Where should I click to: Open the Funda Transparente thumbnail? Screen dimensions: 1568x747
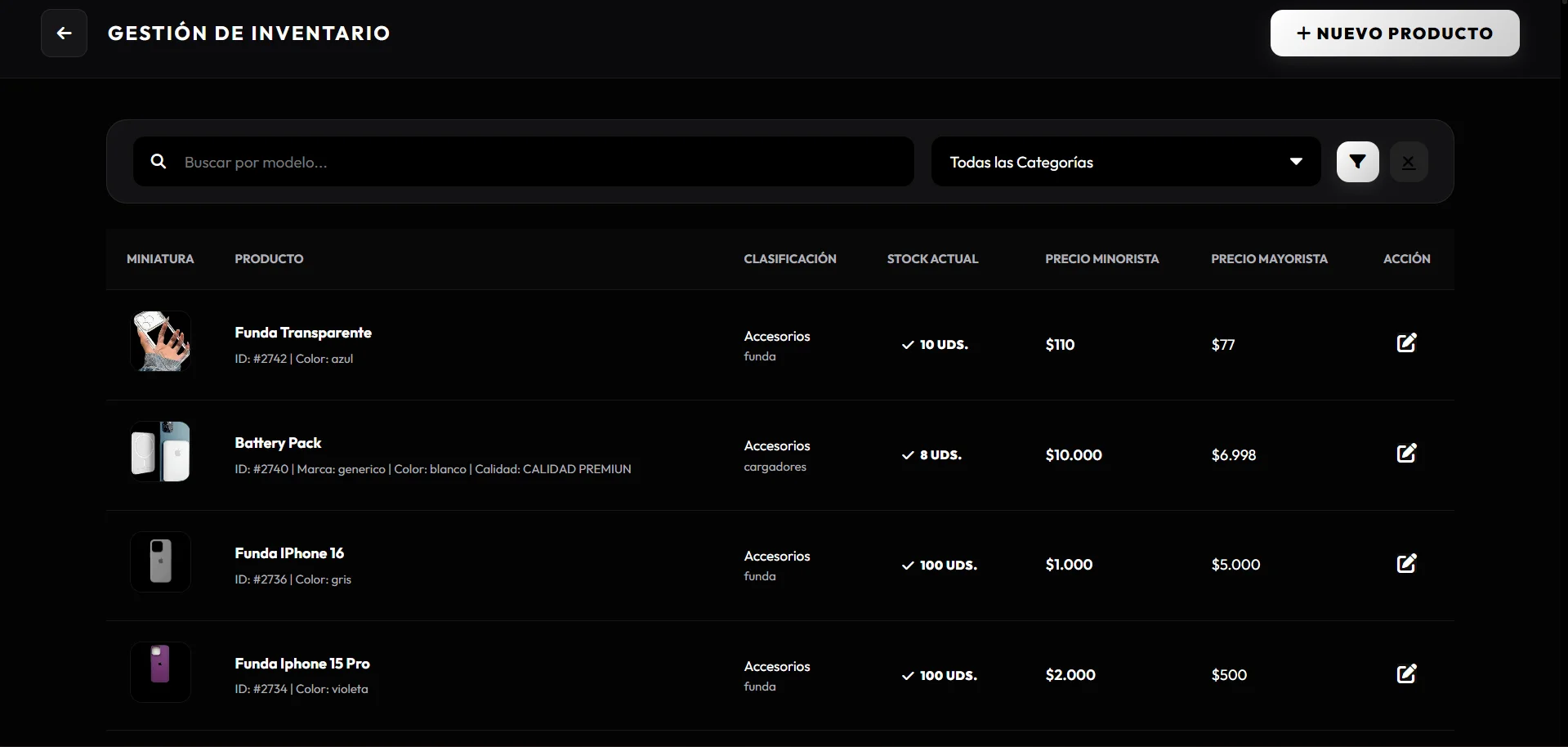click(x=160, y=342)
